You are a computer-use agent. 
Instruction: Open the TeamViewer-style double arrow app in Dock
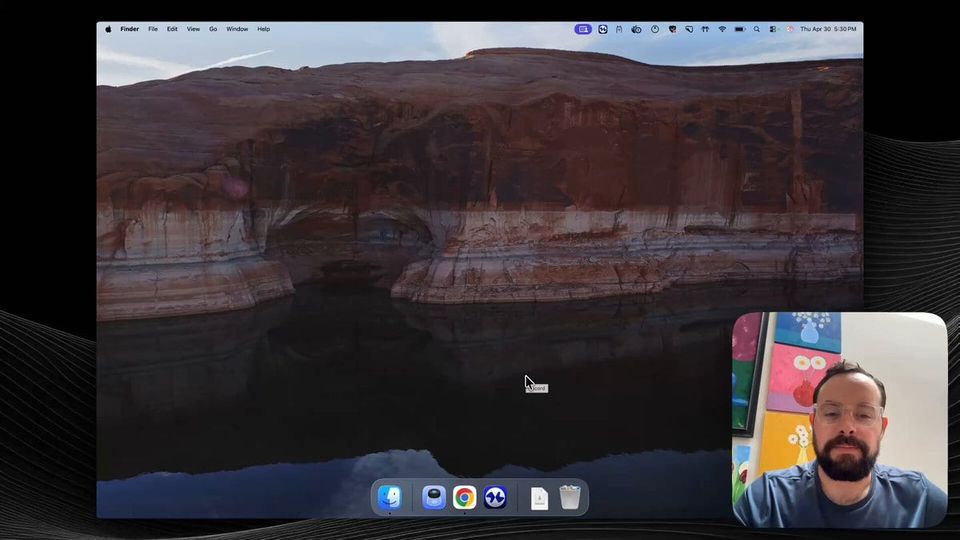pyautogui.click(x=495, y=497)
